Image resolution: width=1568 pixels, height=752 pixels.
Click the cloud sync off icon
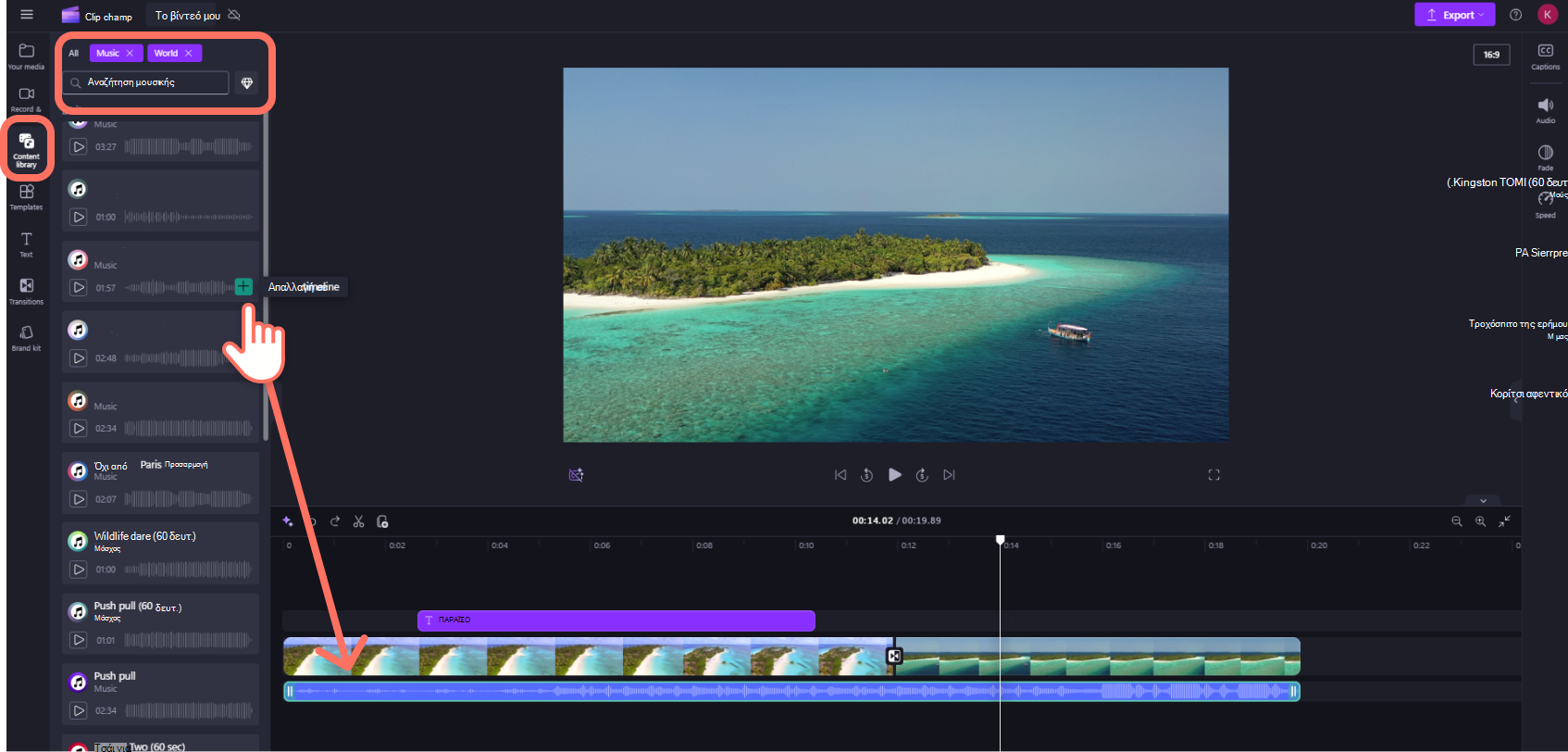point(234,15)
